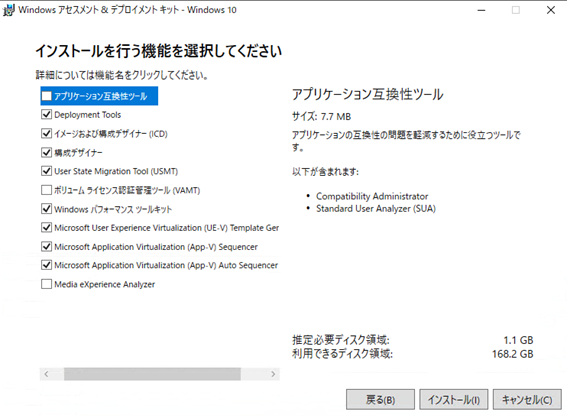Click the Compatibility Administrator list item
Image resolution: width=567 pixels, height=418 pixels.
pyautogui.click(x=372, y=196)
